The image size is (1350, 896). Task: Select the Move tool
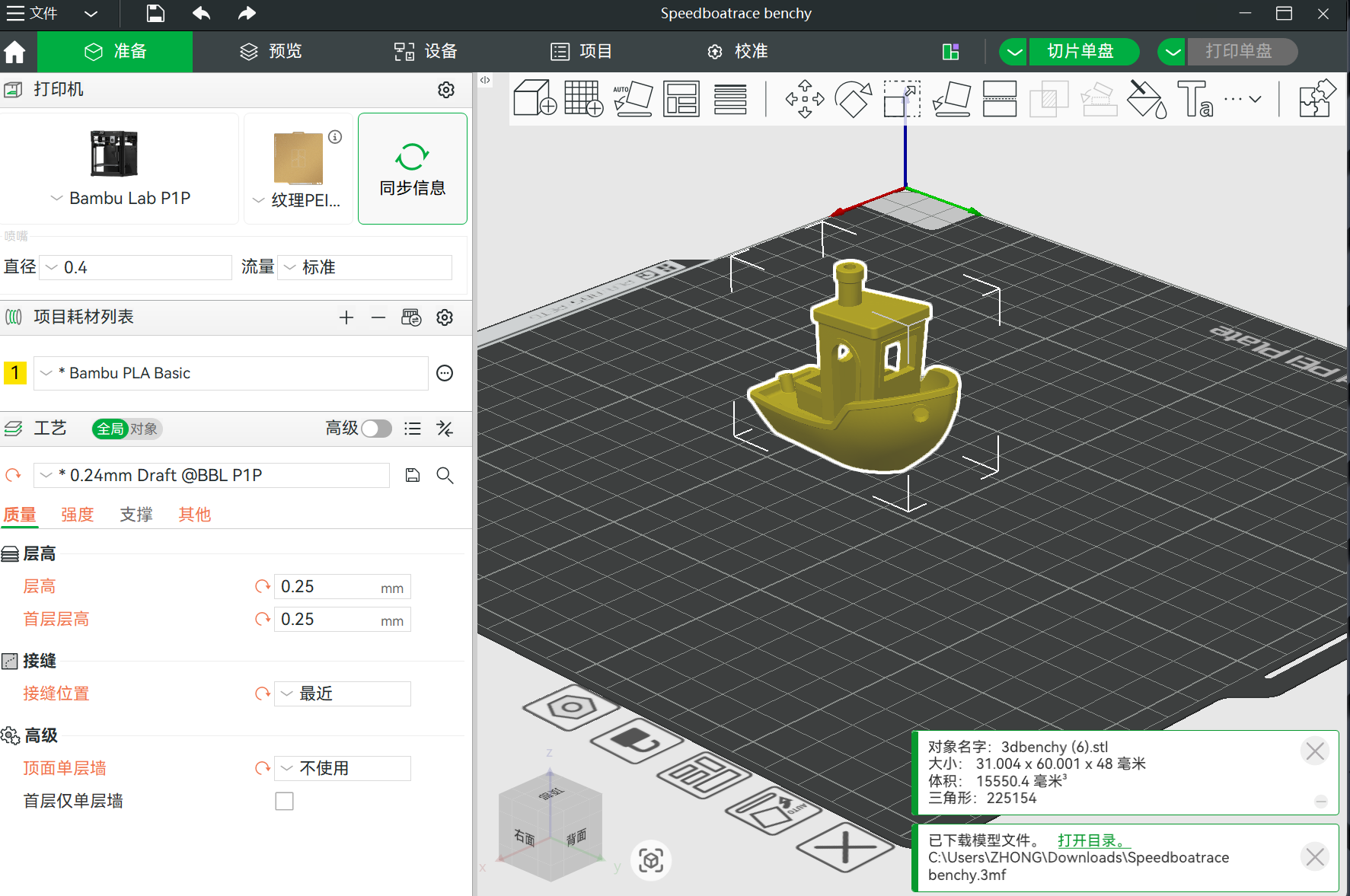tap(805, 99)
